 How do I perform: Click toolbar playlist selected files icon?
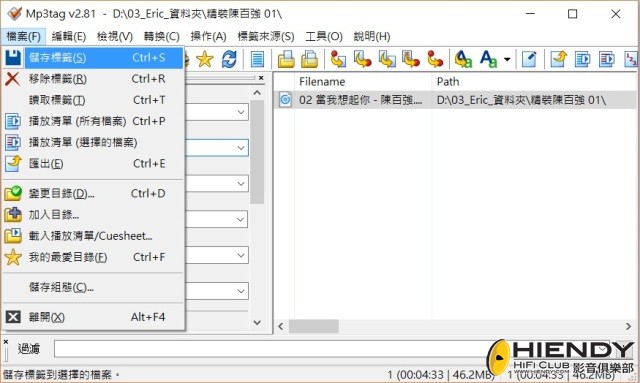[x=607, y=60]
